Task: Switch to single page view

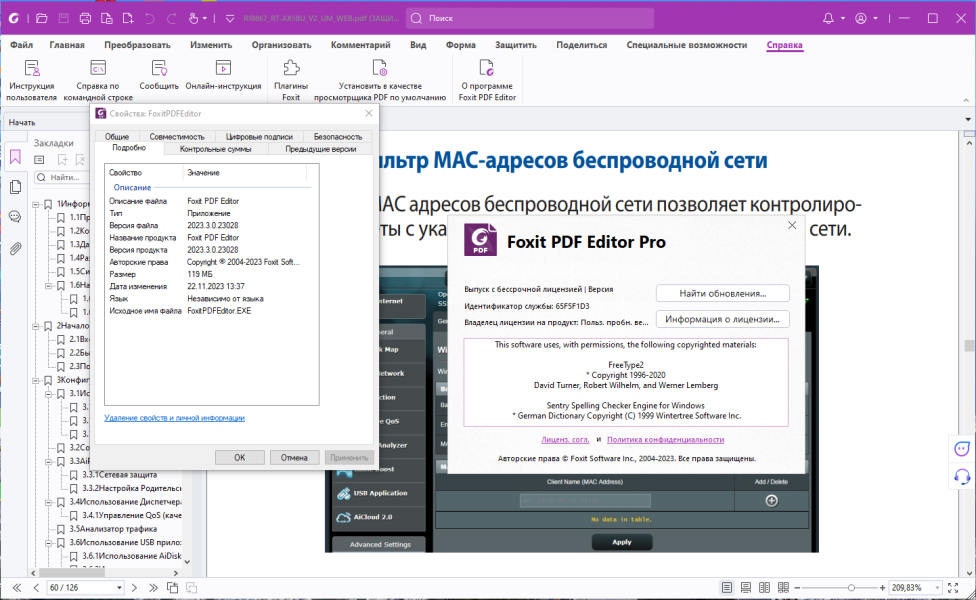Action: tap(726, 588)
